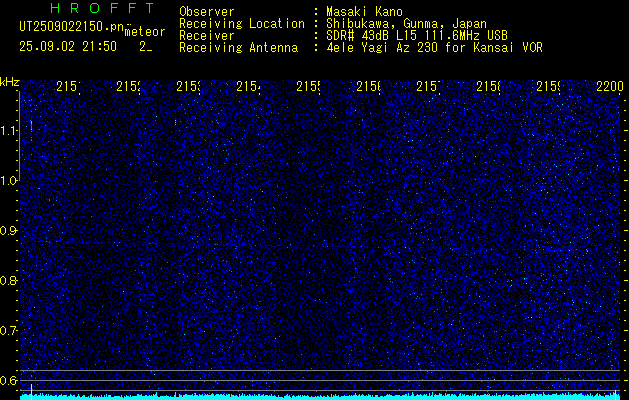Click the kHz axis unit label
Viewport: 629px width, 400px height.
(x=10, y=82)
